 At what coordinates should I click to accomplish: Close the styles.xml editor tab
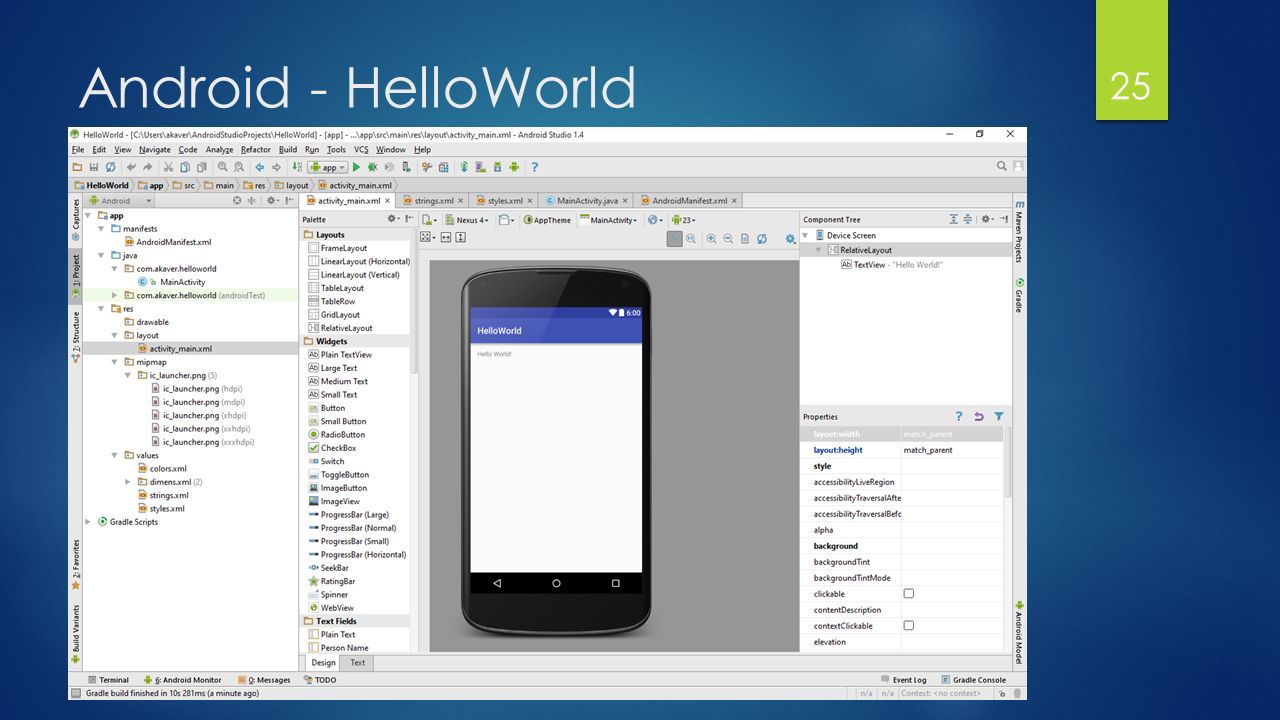point(529,201)
